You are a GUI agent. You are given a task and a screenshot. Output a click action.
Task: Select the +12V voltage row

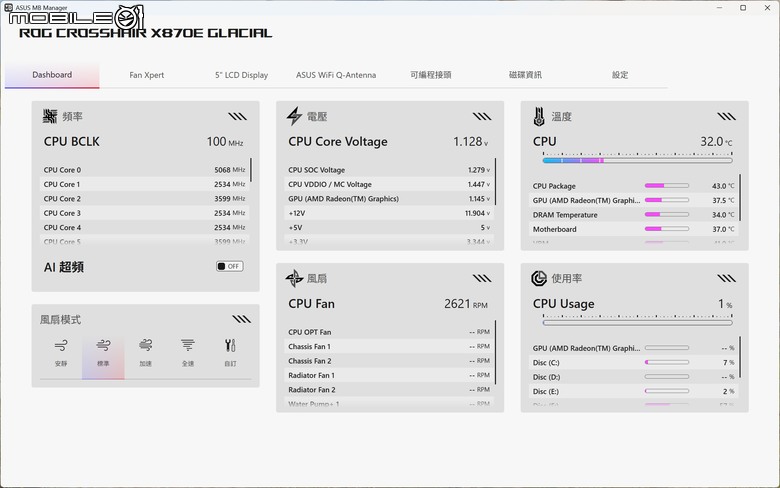(389, 213)
